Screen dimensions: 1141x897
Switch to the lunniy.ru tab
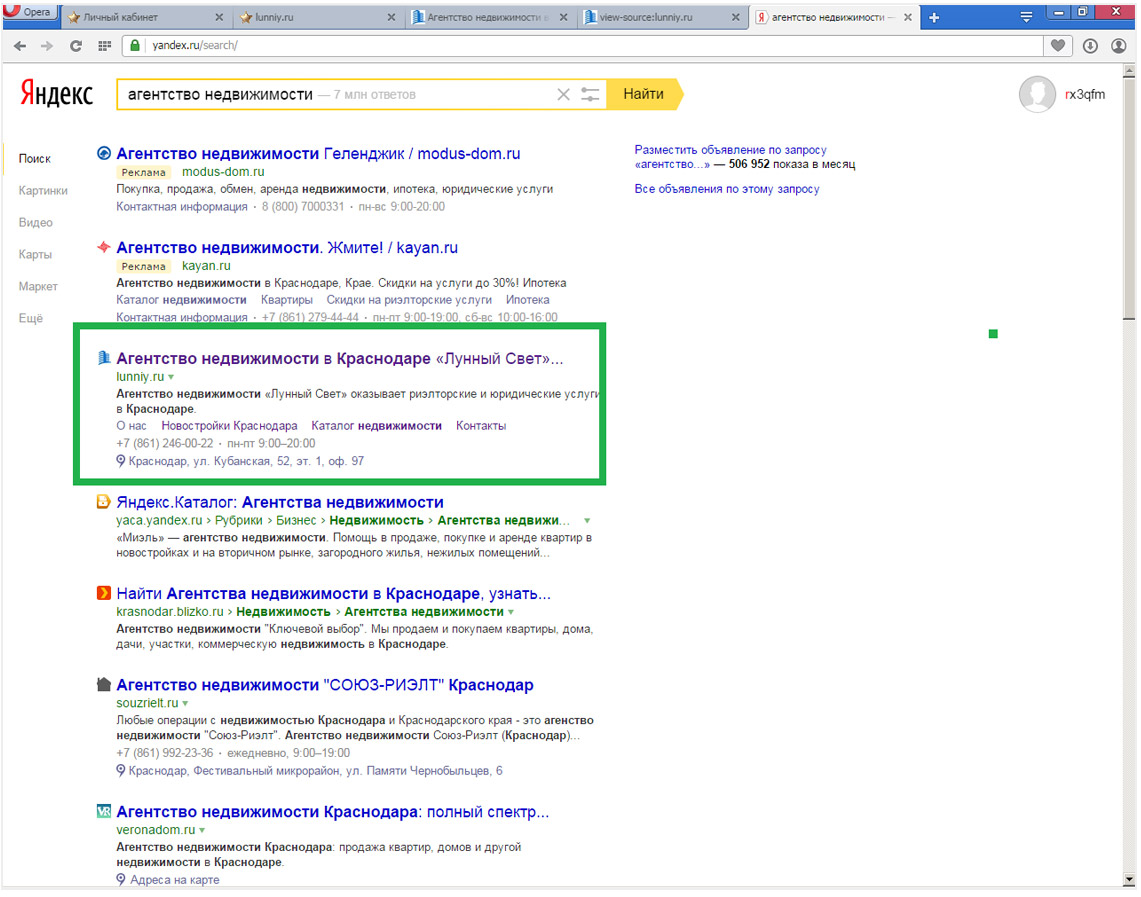point(319,17)
